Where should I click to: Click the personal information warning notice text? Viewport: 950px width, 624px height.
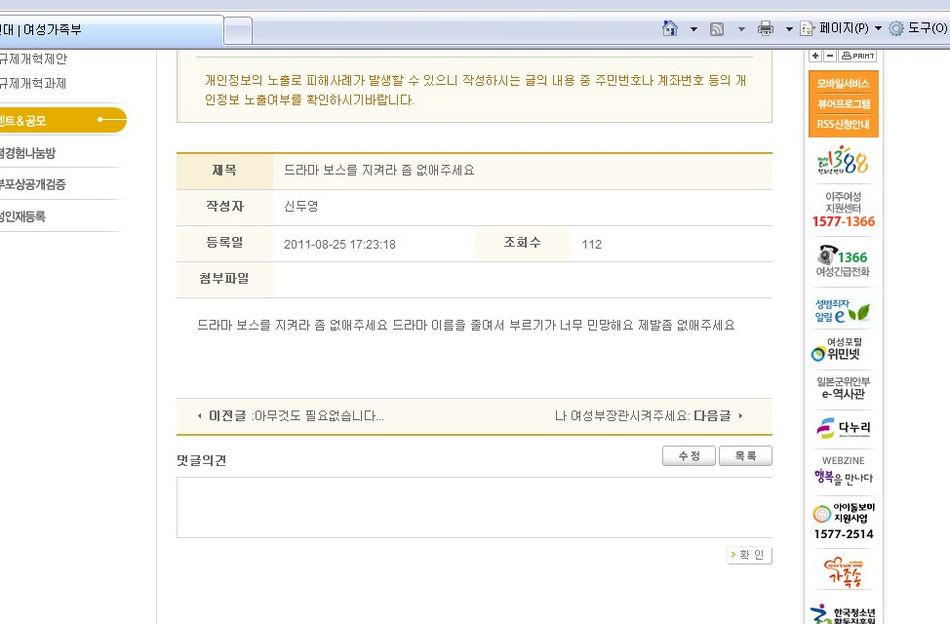pyautogui.click(x=475, y=90)
